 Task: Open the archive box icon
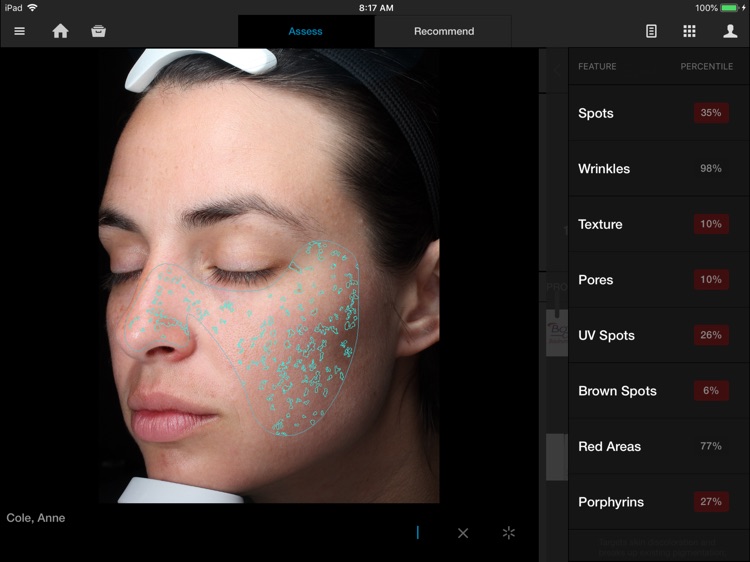coord(98,31)
